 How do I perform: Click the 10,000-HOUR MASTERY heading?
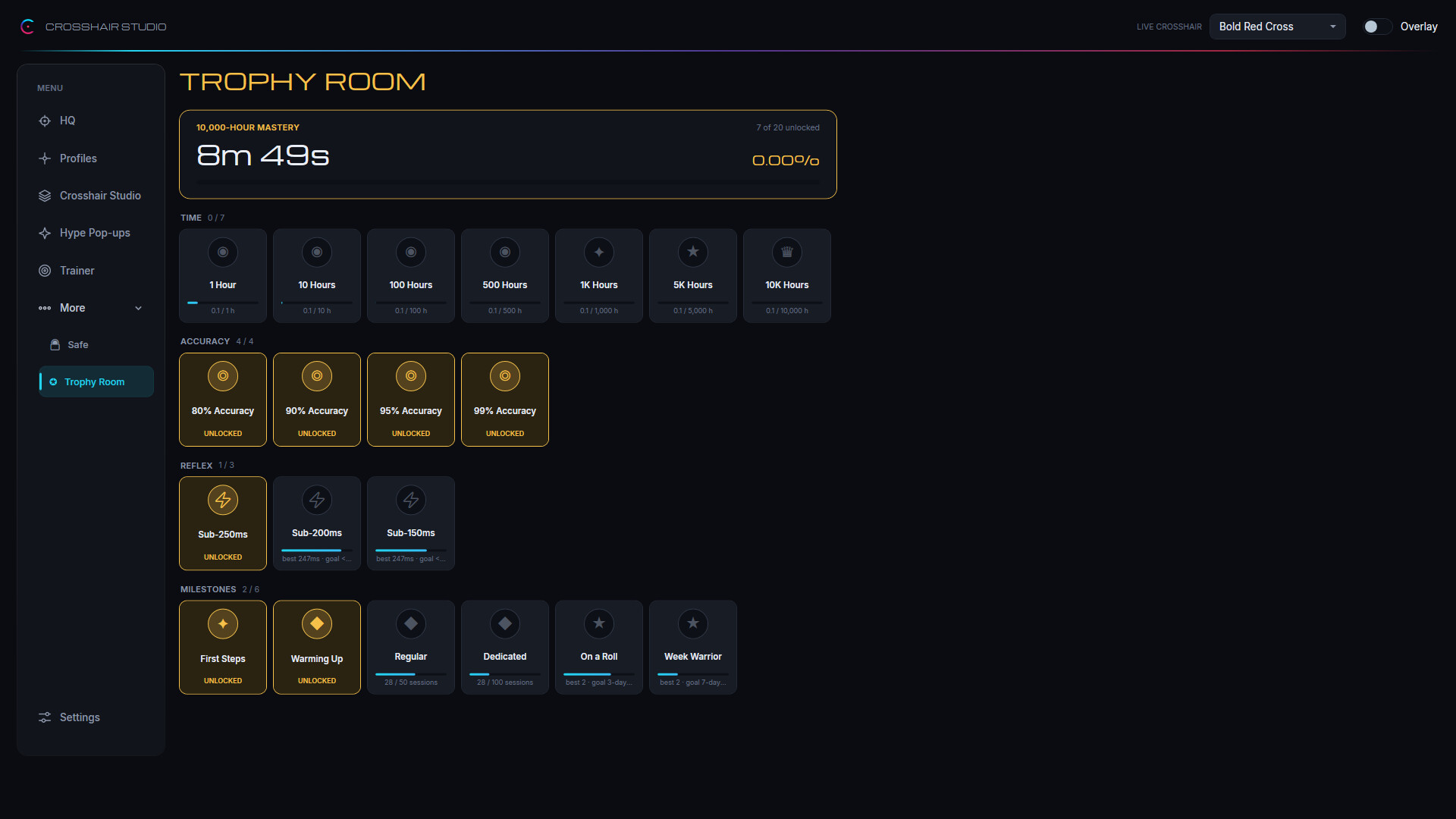click(x=248, y=127)
